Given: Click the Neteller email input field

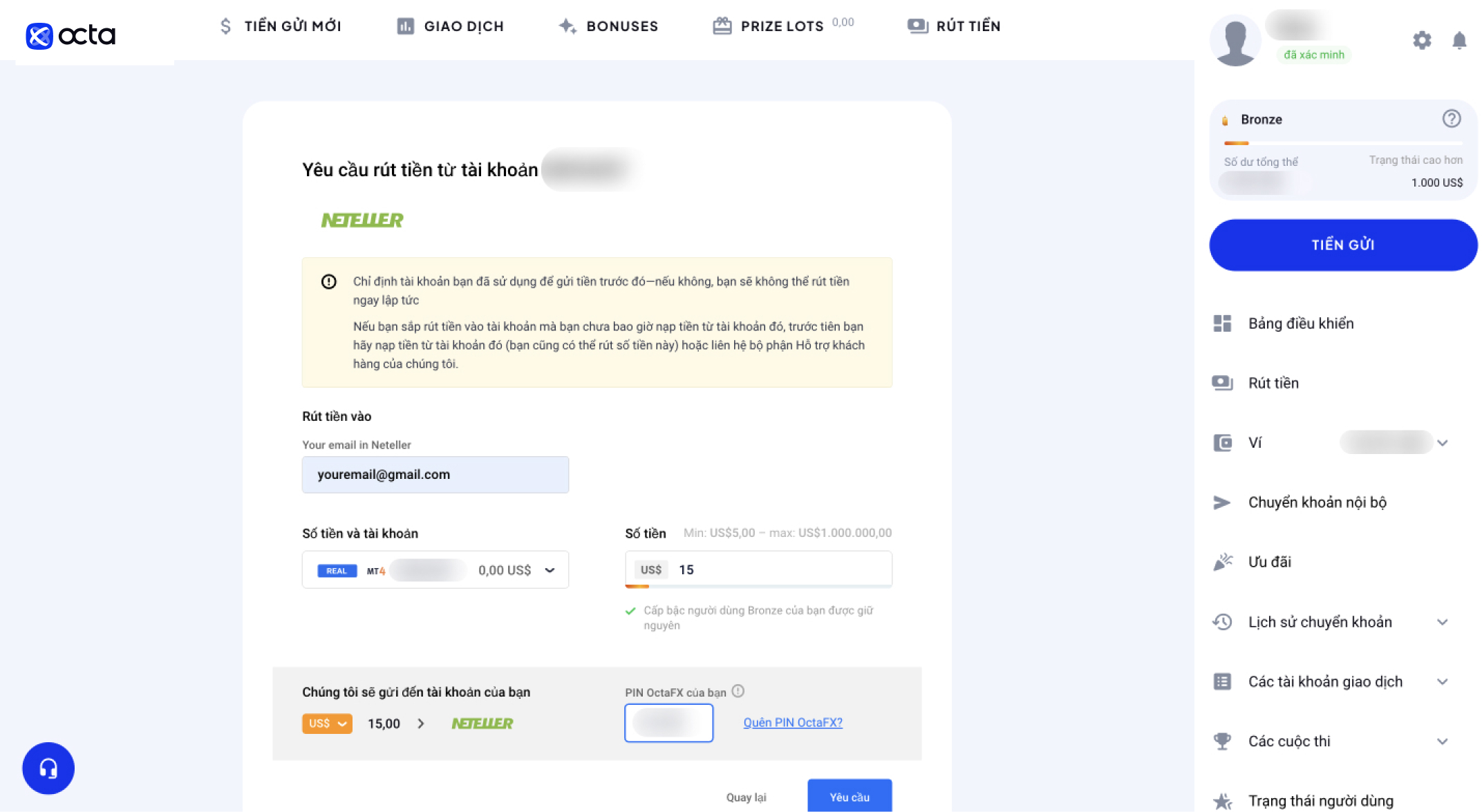Looking at the screenshot, I should (435, 474).
